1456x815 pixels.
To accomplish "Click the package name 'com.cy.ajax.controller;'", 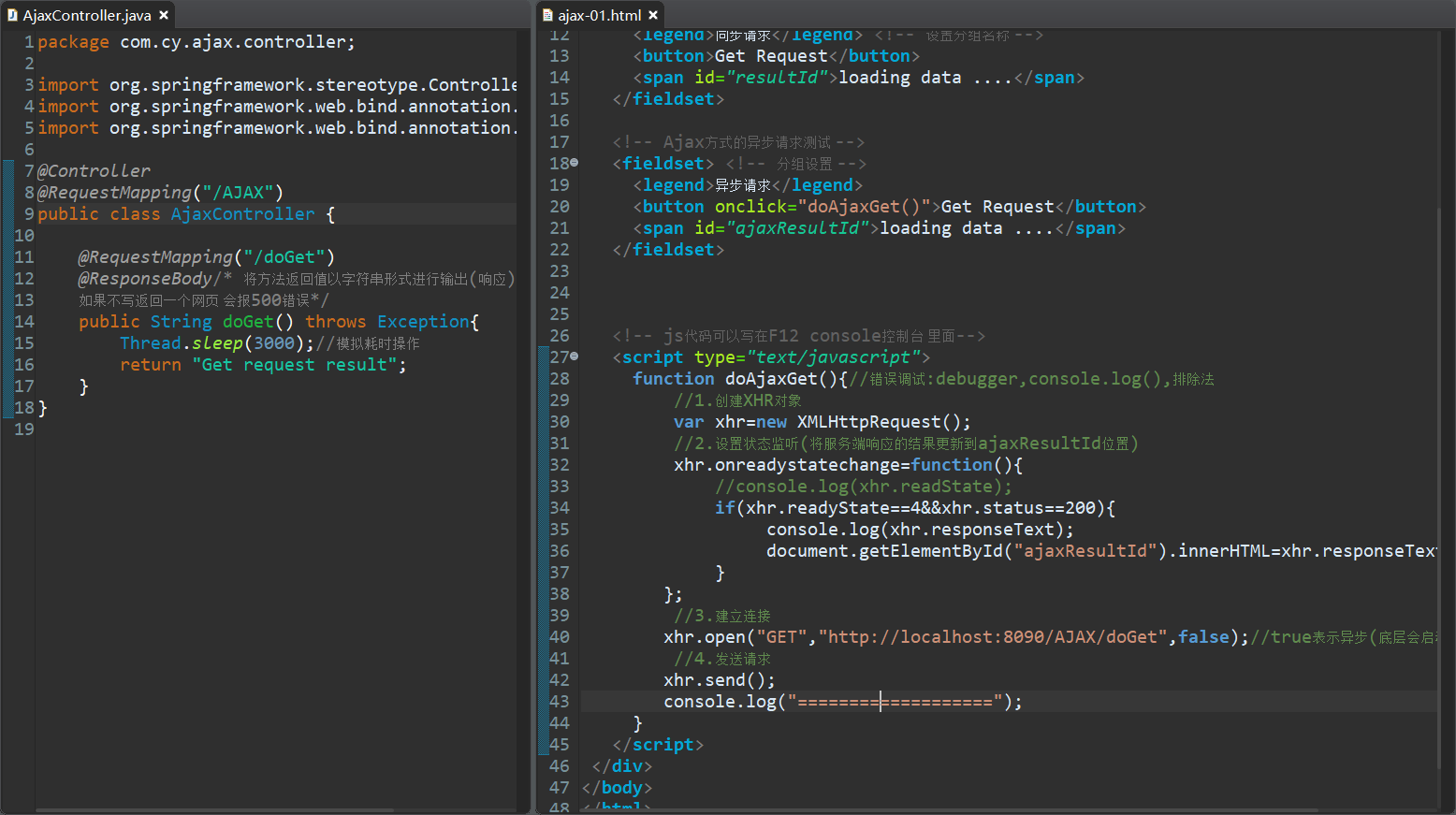I will (238, 42).
